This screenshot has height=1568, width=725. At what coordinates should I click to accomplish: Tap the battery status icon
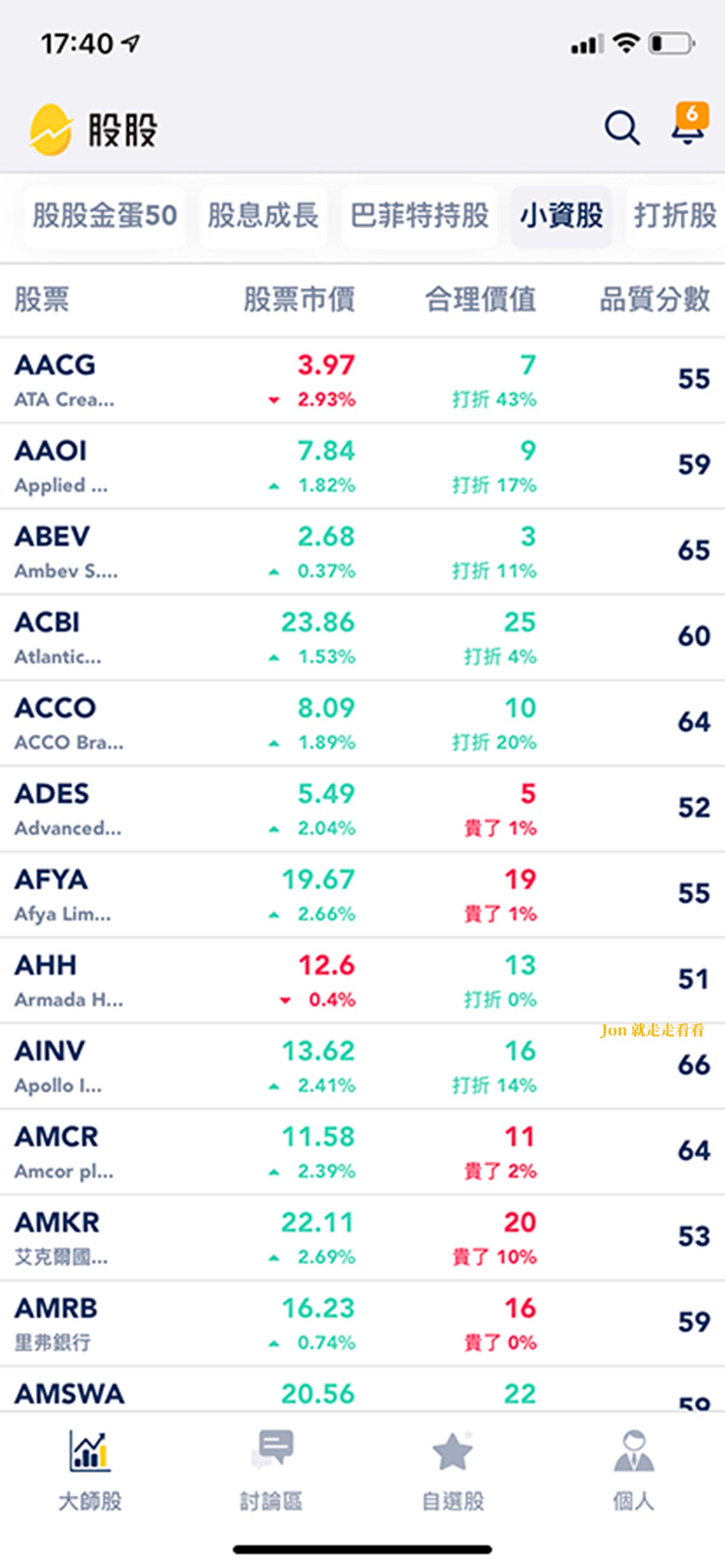pos(671,43)
